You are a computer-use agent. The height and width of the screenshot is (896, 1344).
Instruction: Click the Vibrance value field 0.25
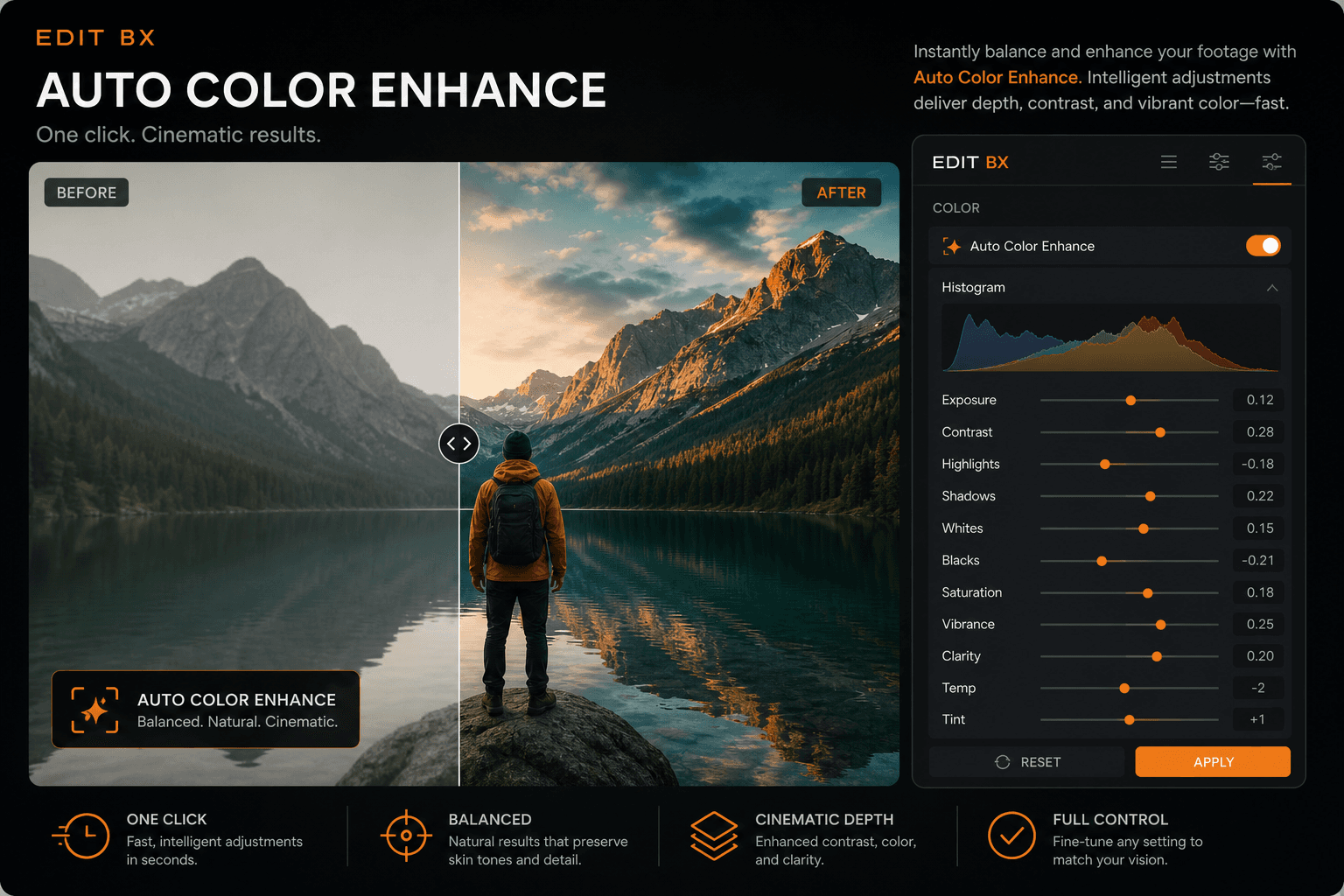click(1259, 624)
